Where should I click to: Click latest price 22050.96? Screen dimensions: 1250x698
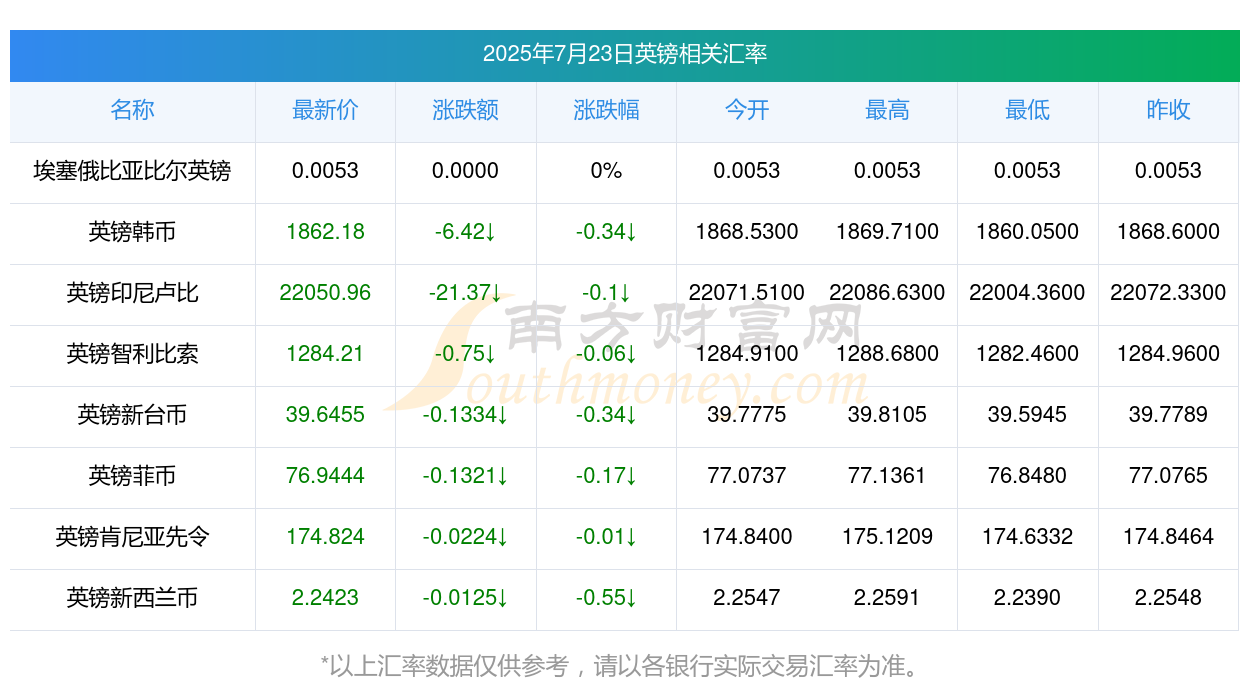325,293
